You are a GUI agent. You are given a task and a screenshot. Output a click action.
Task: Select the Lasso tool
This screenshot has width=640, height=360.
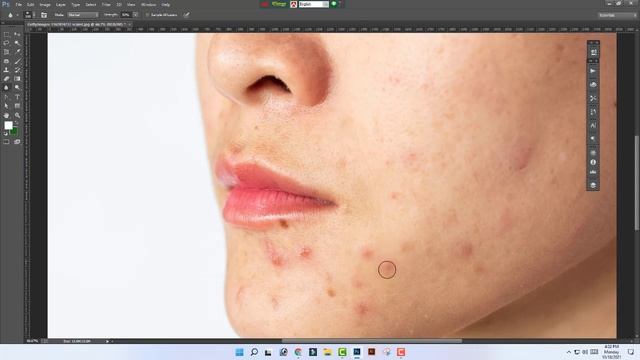6,43
